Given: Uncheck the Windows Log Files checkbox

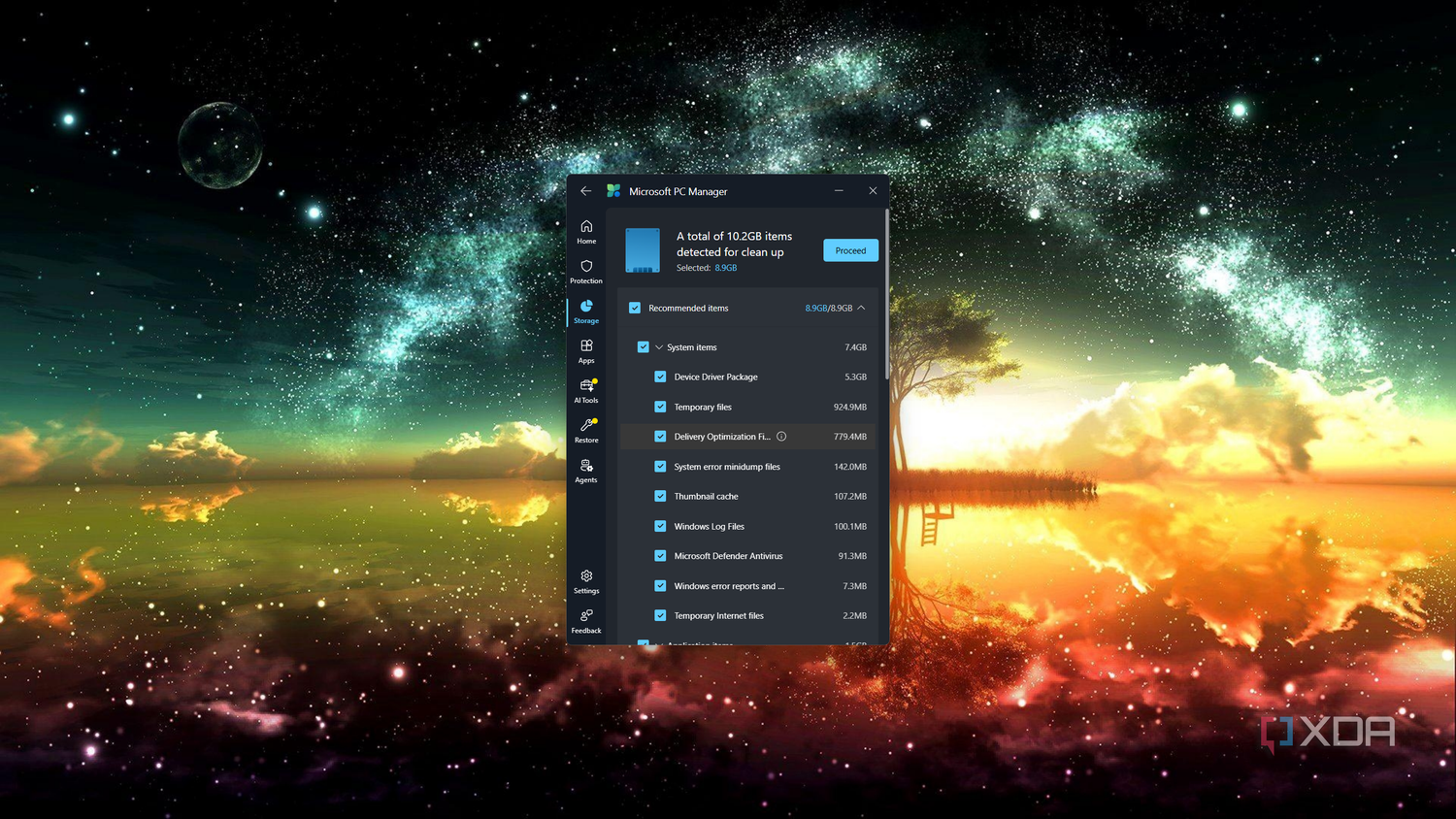Looking at the screenshot, I should (x=660, y=526).
